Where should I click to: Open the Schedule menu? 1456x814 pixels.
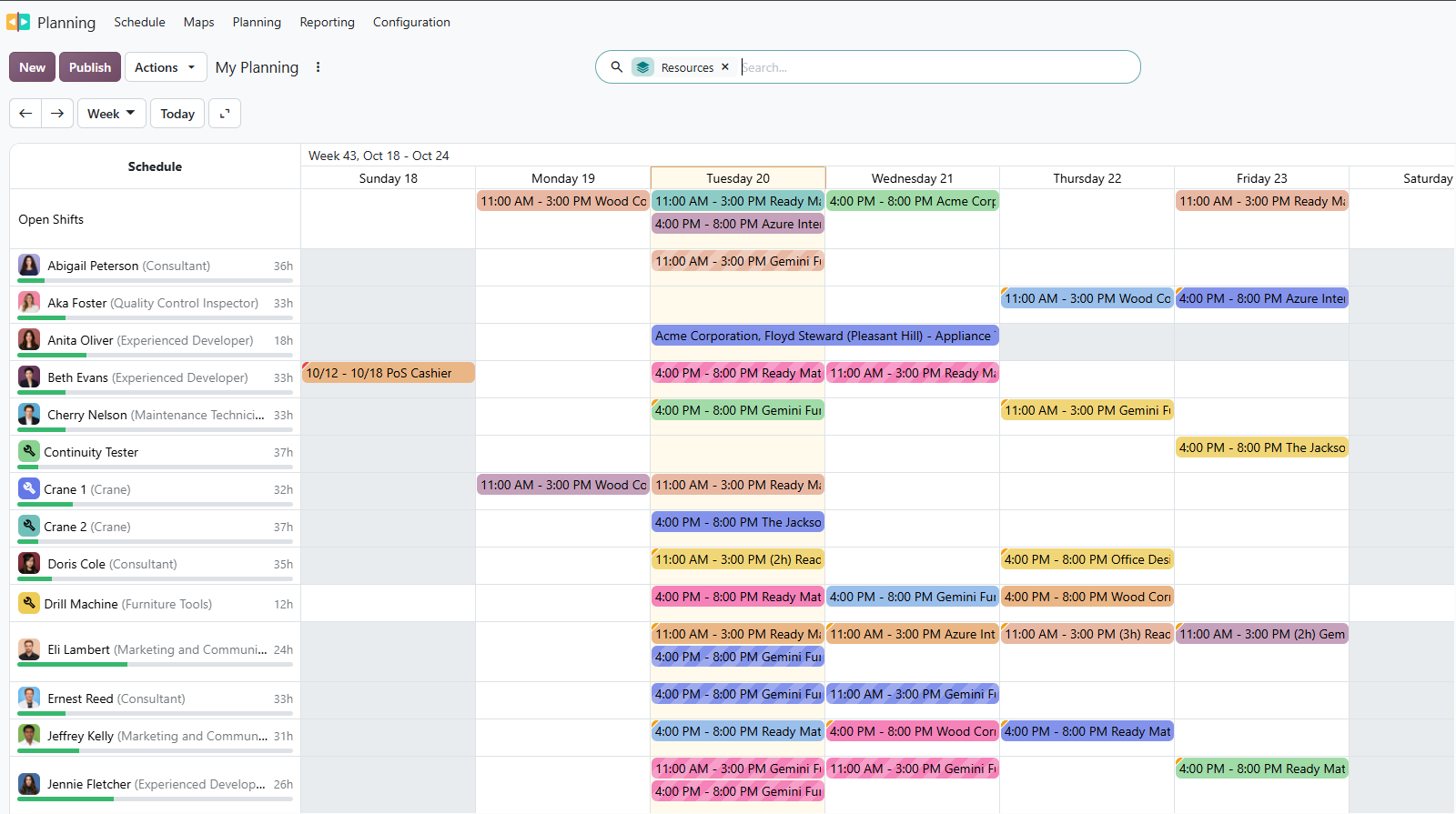point(139,22)
